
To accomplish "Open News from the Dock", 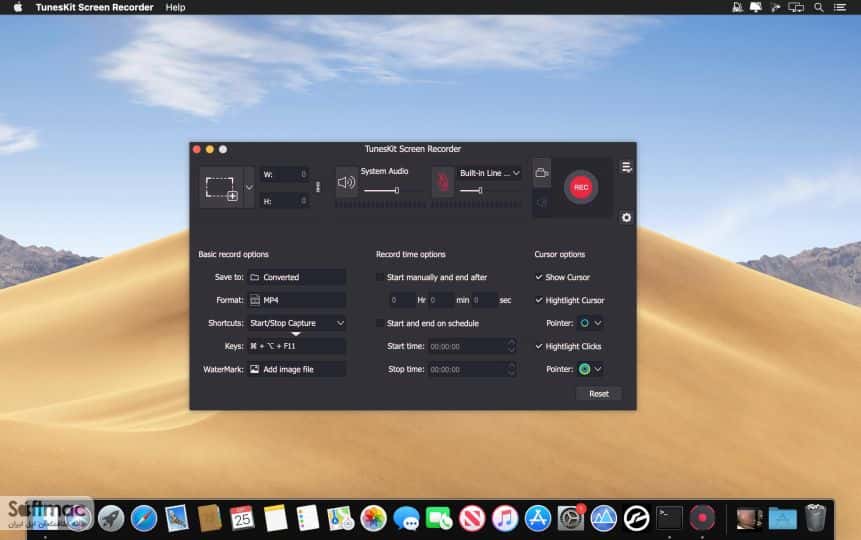I will [472, 518].
